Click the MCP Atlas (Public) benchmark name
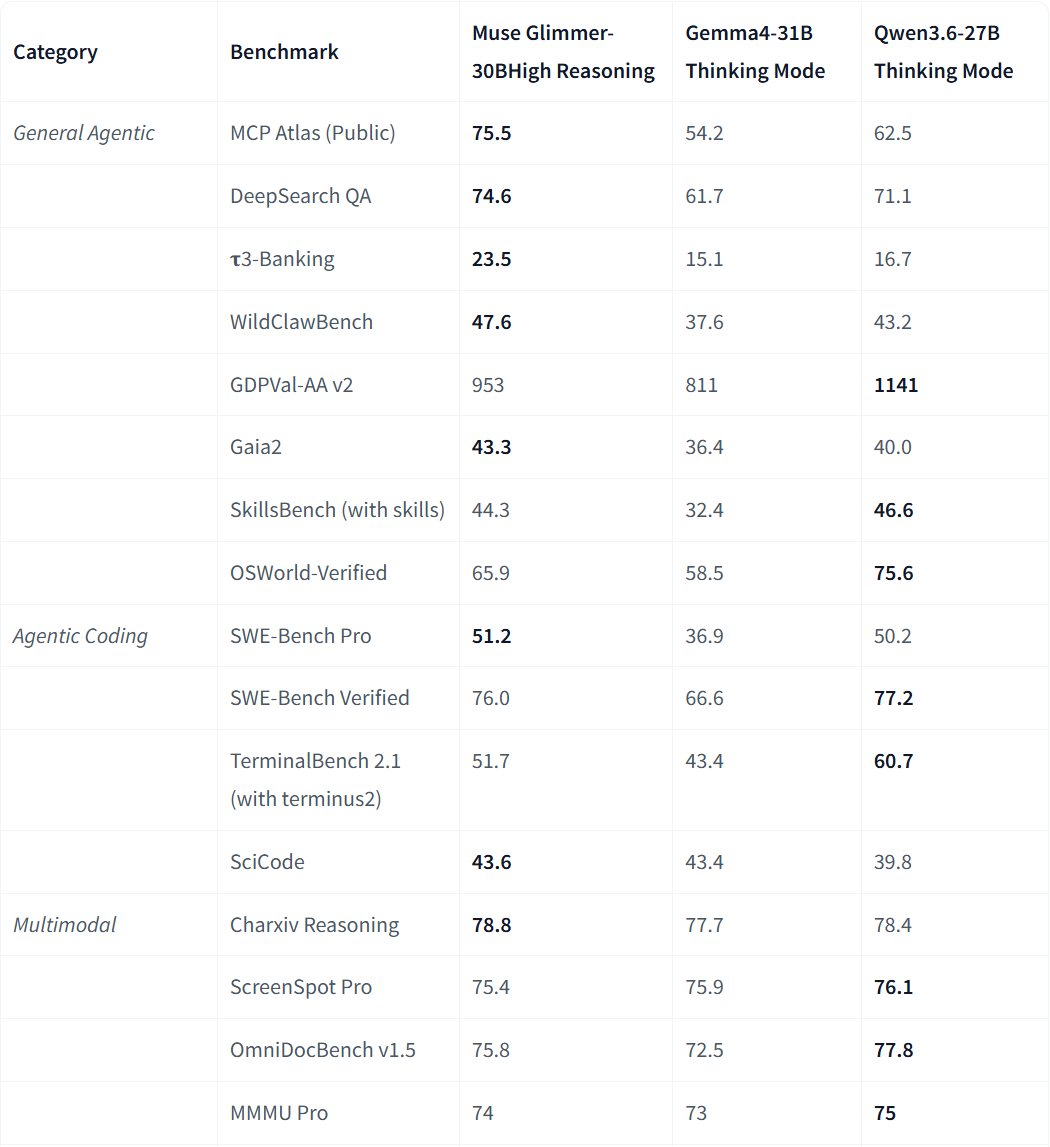The width and height of the screenshot is (1050, 1147). 312,133
